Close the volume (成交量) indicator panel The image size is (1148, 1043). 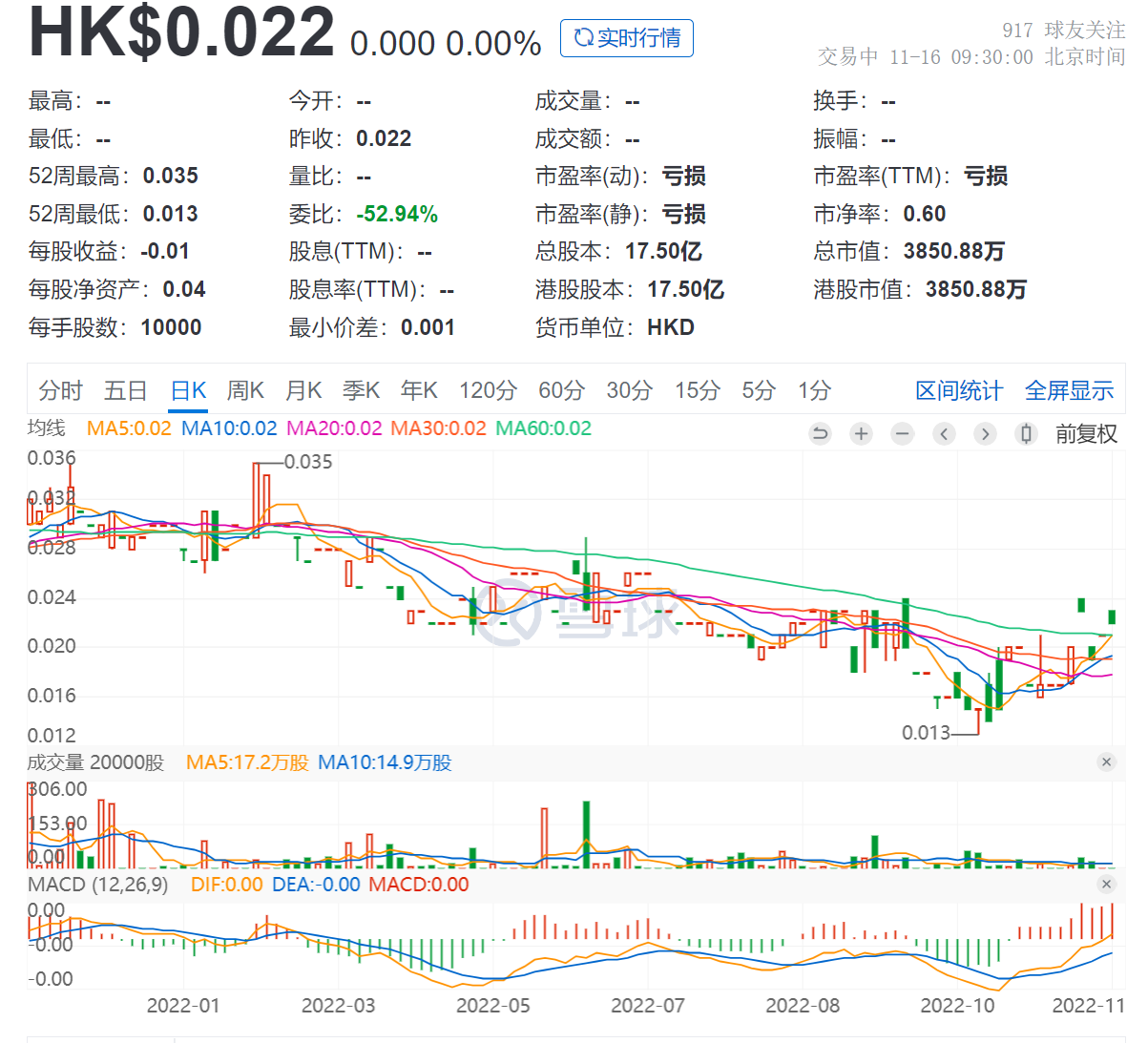point(1106,761)
